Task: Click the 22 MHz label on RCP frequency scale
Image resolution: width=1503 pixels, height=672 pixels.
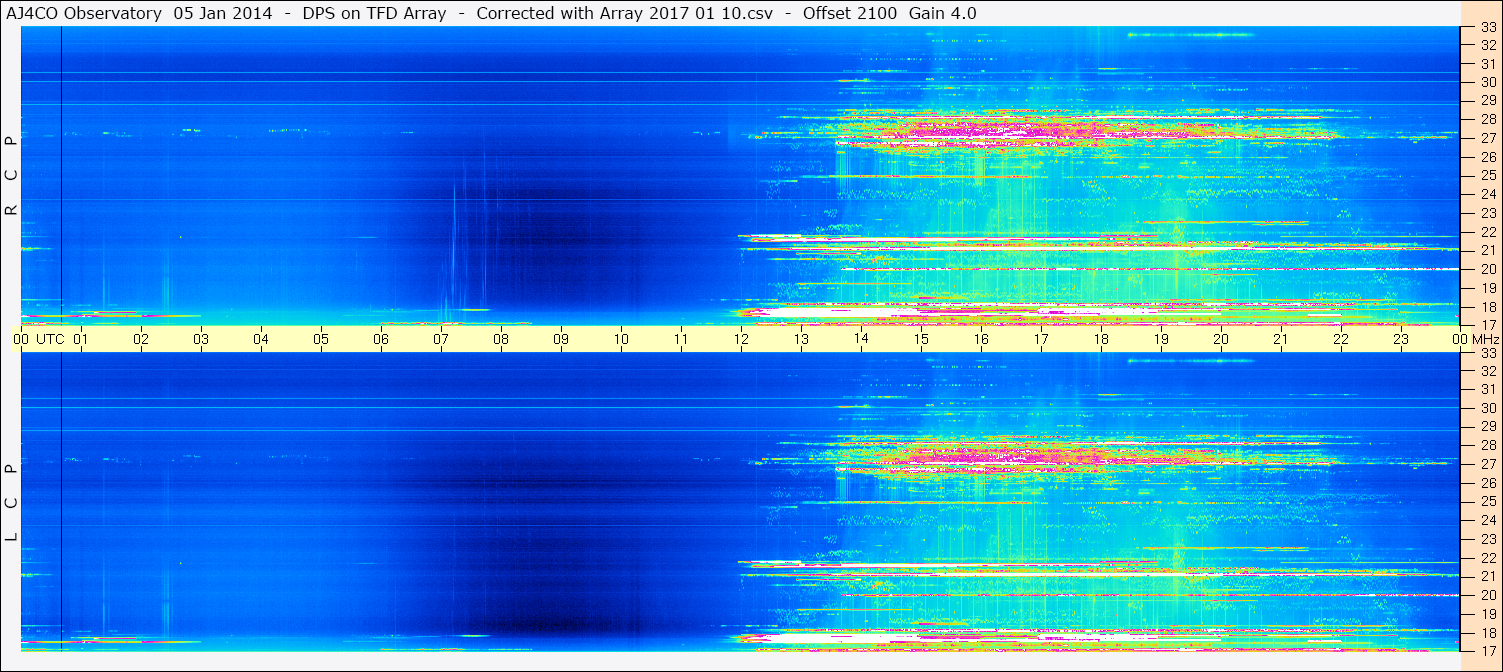Action: (x=1487, y=232)
